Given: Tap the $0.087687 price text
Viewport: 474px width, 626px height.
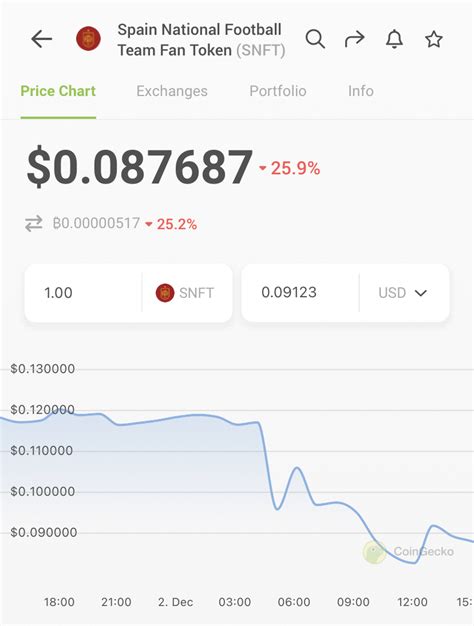Looking at the screenshot, I should point(140,167).
